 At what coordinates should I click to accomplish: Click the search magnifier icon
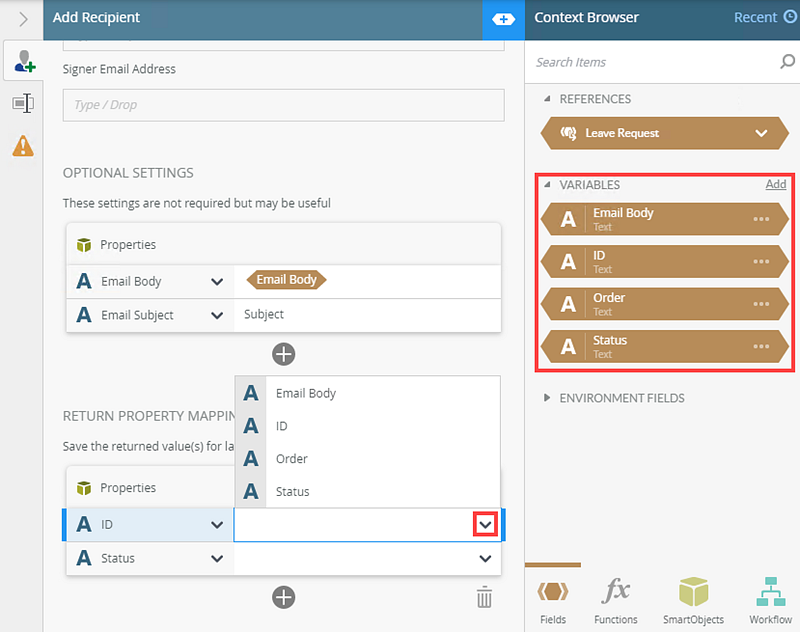[x=787, y=62]
